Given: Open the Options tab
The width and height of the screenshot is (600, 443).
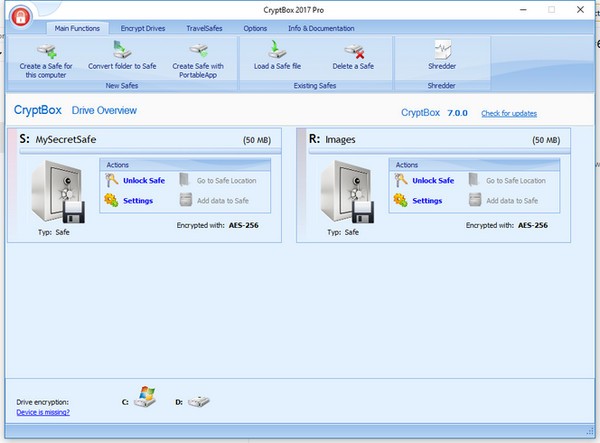Looking at the screenshot, I should (x=255, y=28).
